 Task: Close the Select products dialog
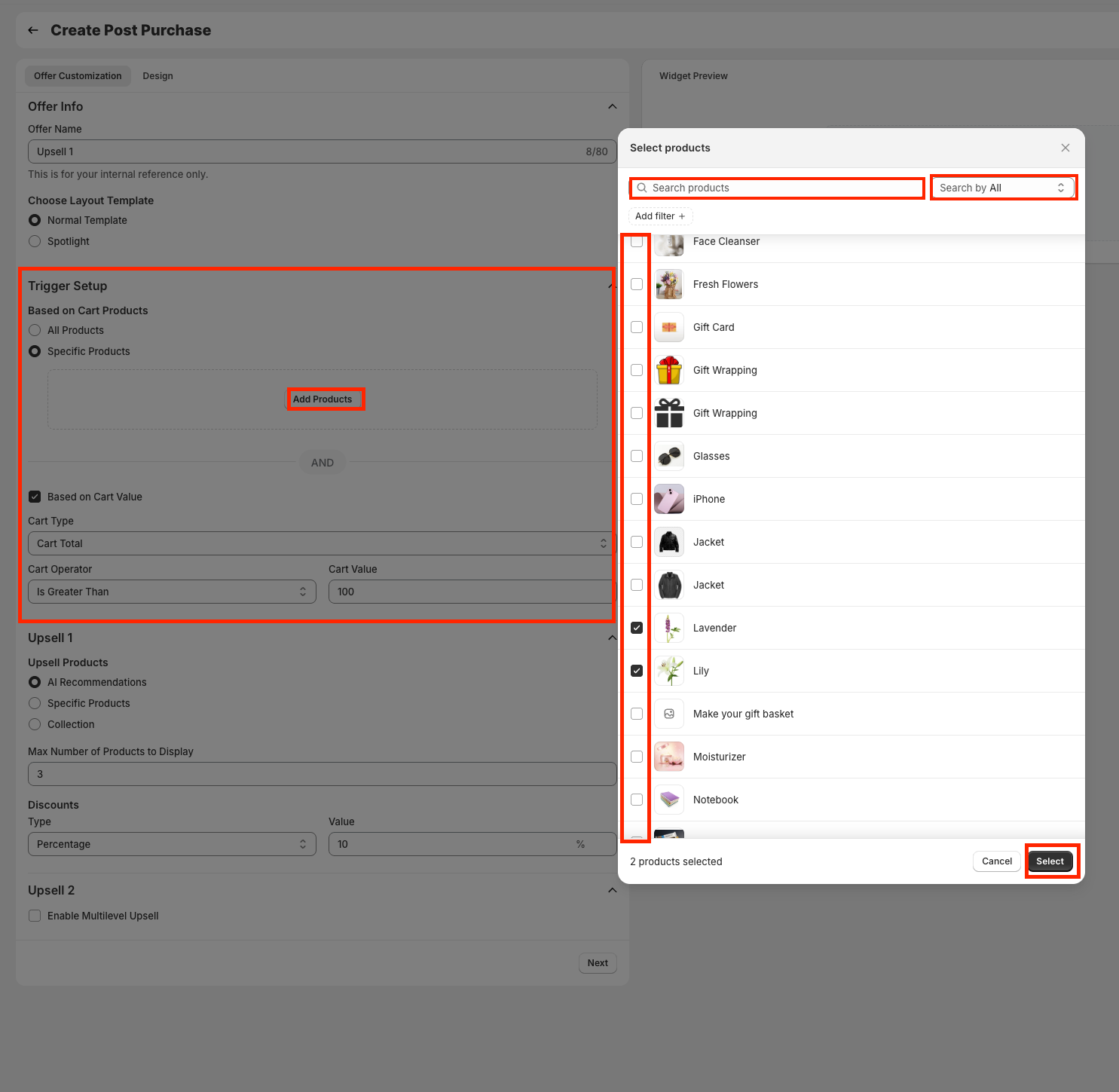(1065, 148)
